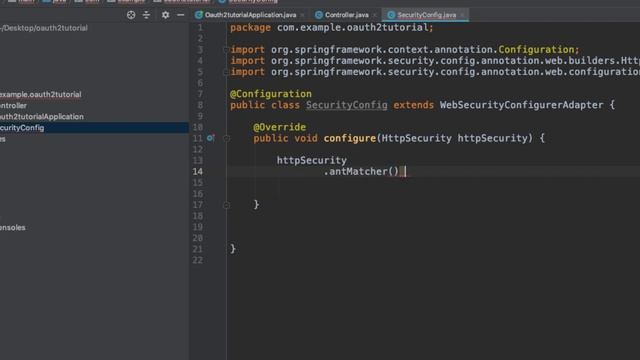Click line number 22 in gutter
Viewport: 640px width, 360px height.
(x=198, y=260)
